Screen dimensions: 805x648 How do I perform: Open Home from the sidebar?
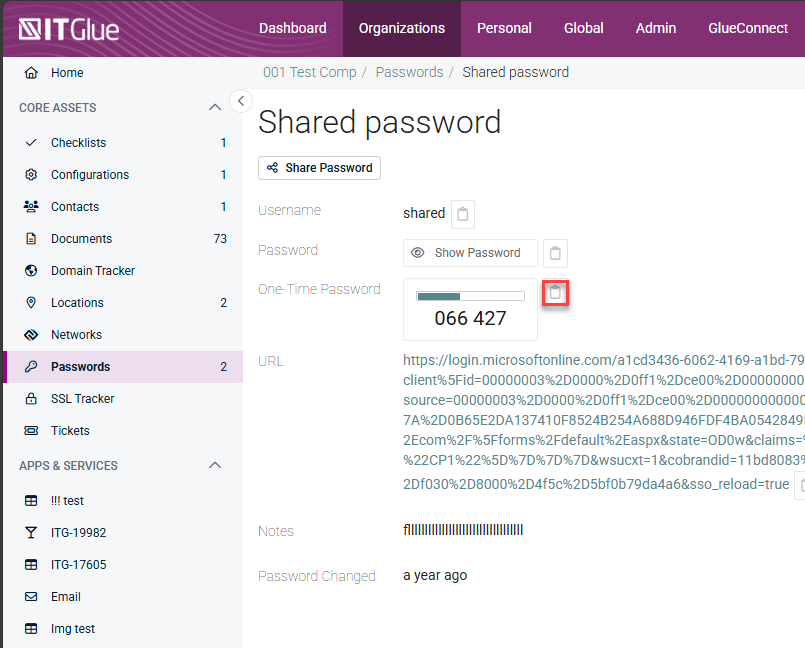coord(67,73)
